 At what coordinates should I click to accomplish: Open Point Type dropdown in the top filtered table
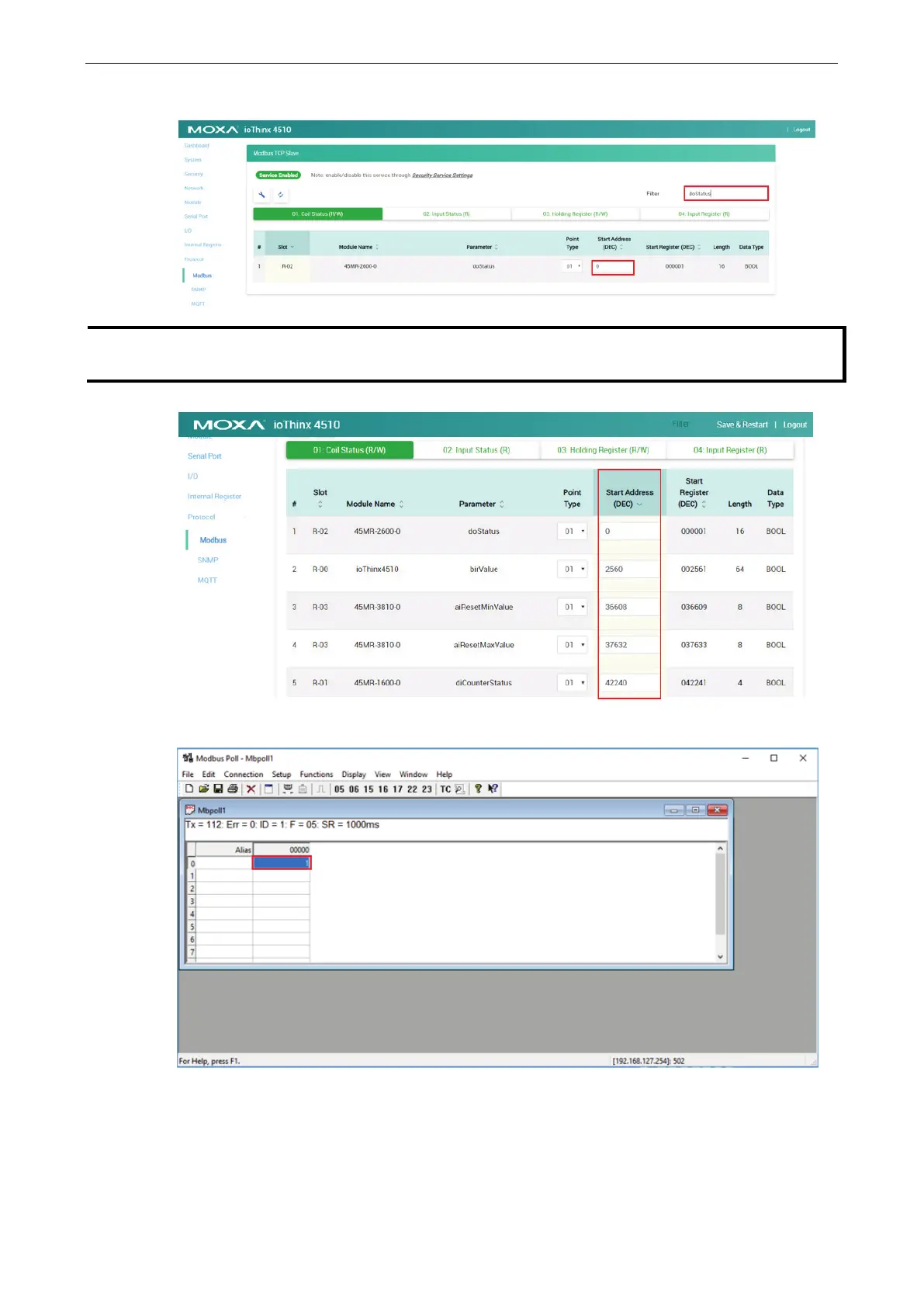pos(573,266)
